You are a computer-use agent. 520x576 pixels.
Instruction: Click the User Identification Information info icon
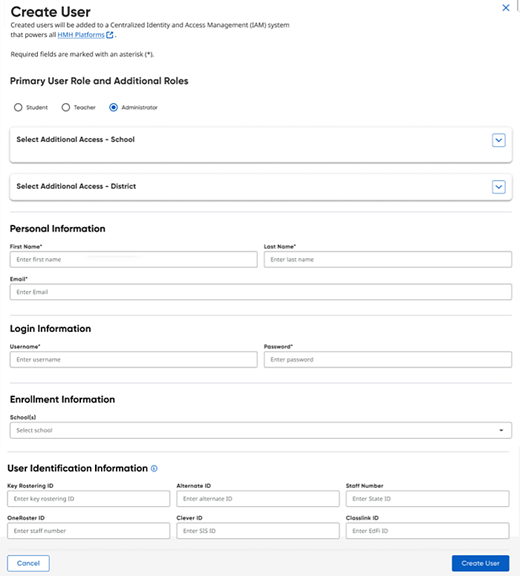tap(154, 468)
